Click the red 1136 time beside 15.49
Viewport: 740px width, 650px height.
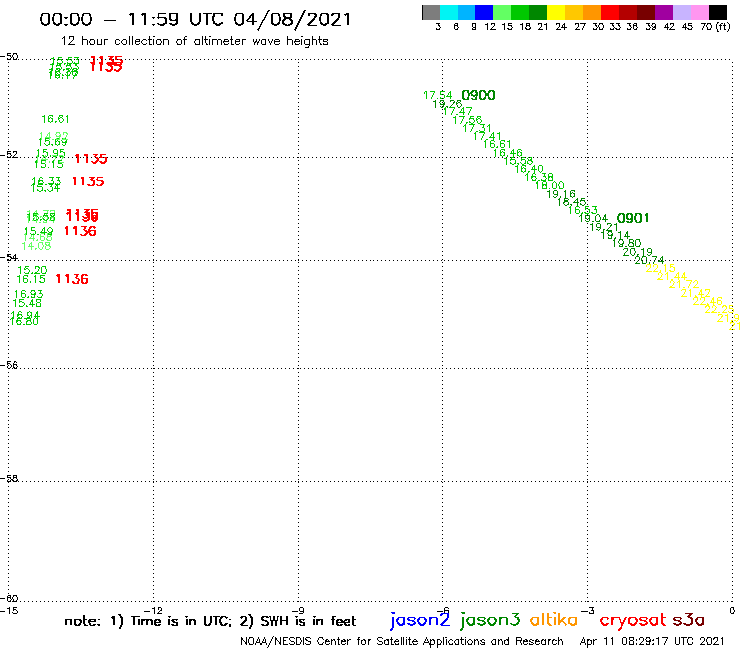[x=80, y=231]
